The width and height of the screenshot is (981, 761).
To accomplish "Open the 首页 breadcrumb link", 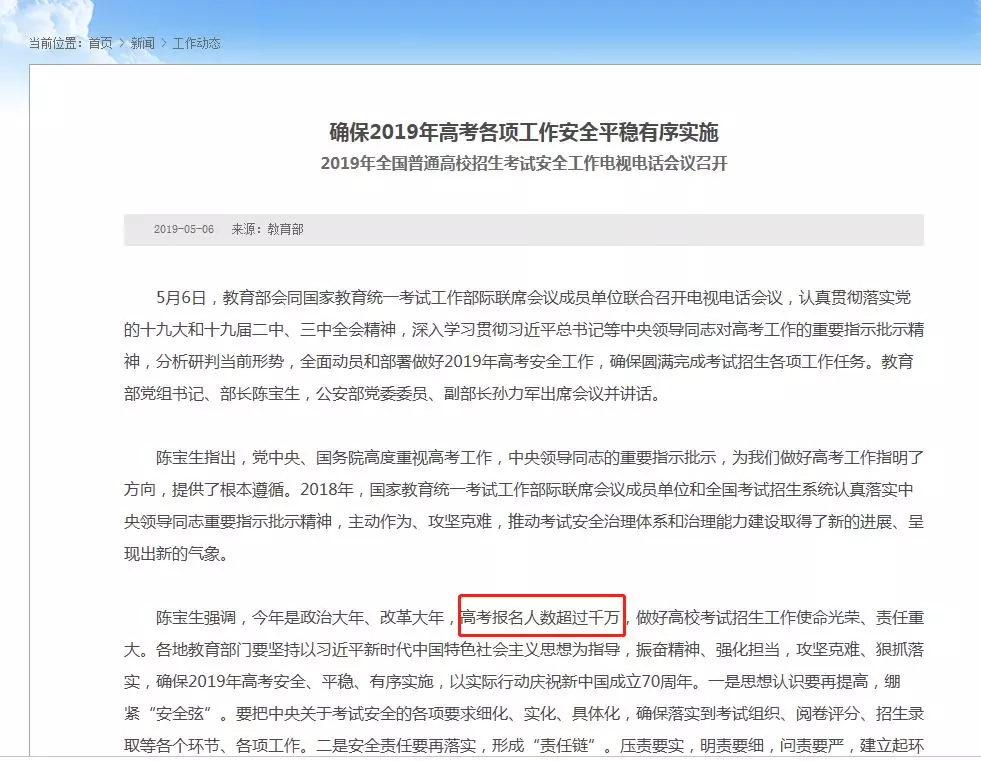I will coord(100,43).
